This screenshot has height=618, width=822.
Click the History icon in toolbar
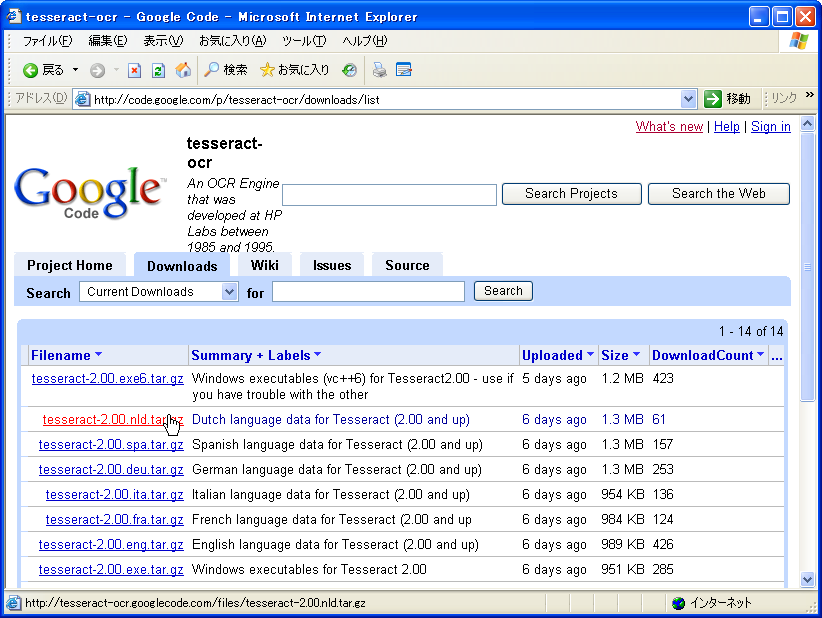click(x=349, y=70)
